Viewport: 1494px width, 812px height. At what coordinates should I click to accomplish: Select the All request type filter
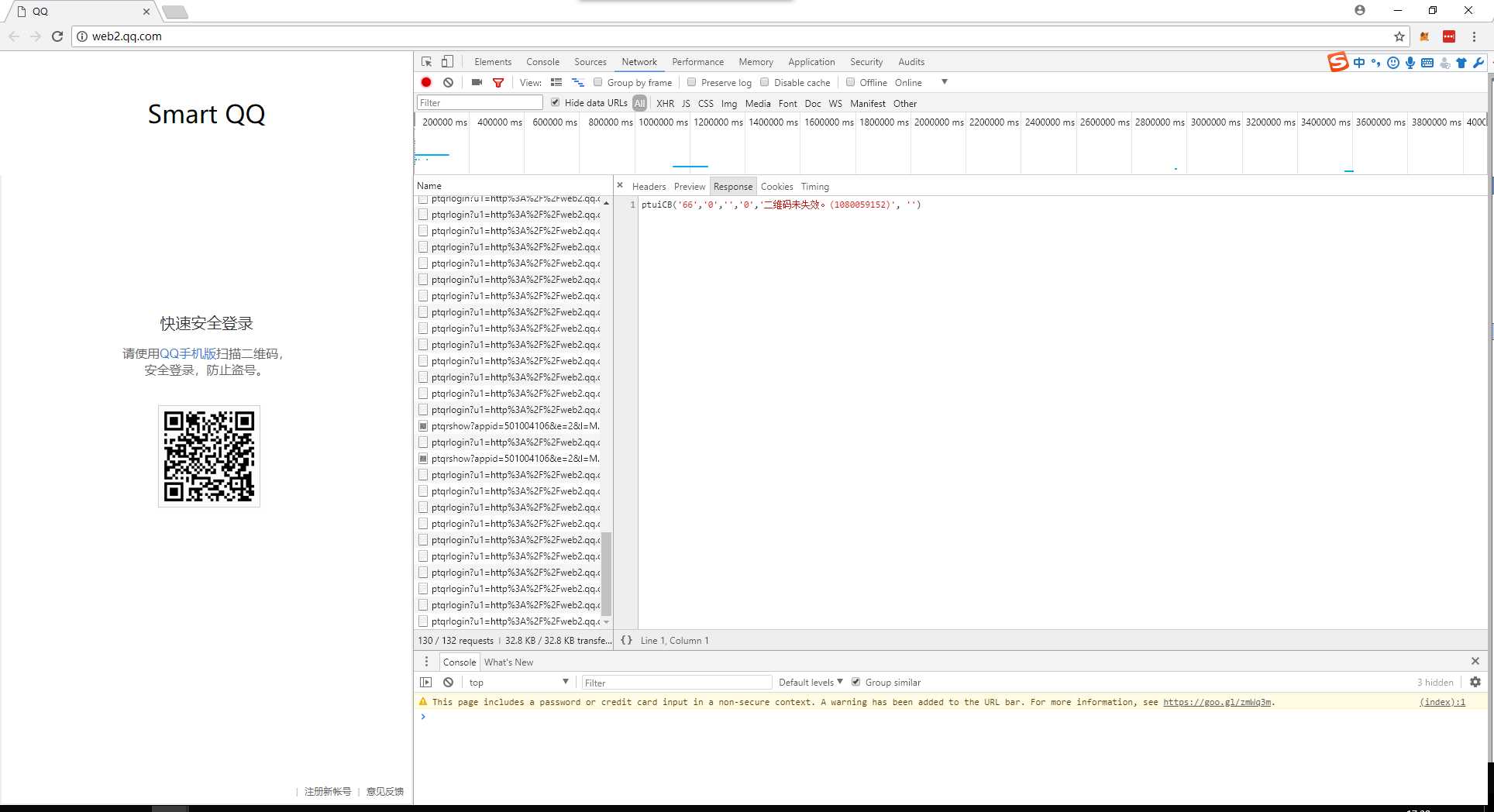pos(639,103)
